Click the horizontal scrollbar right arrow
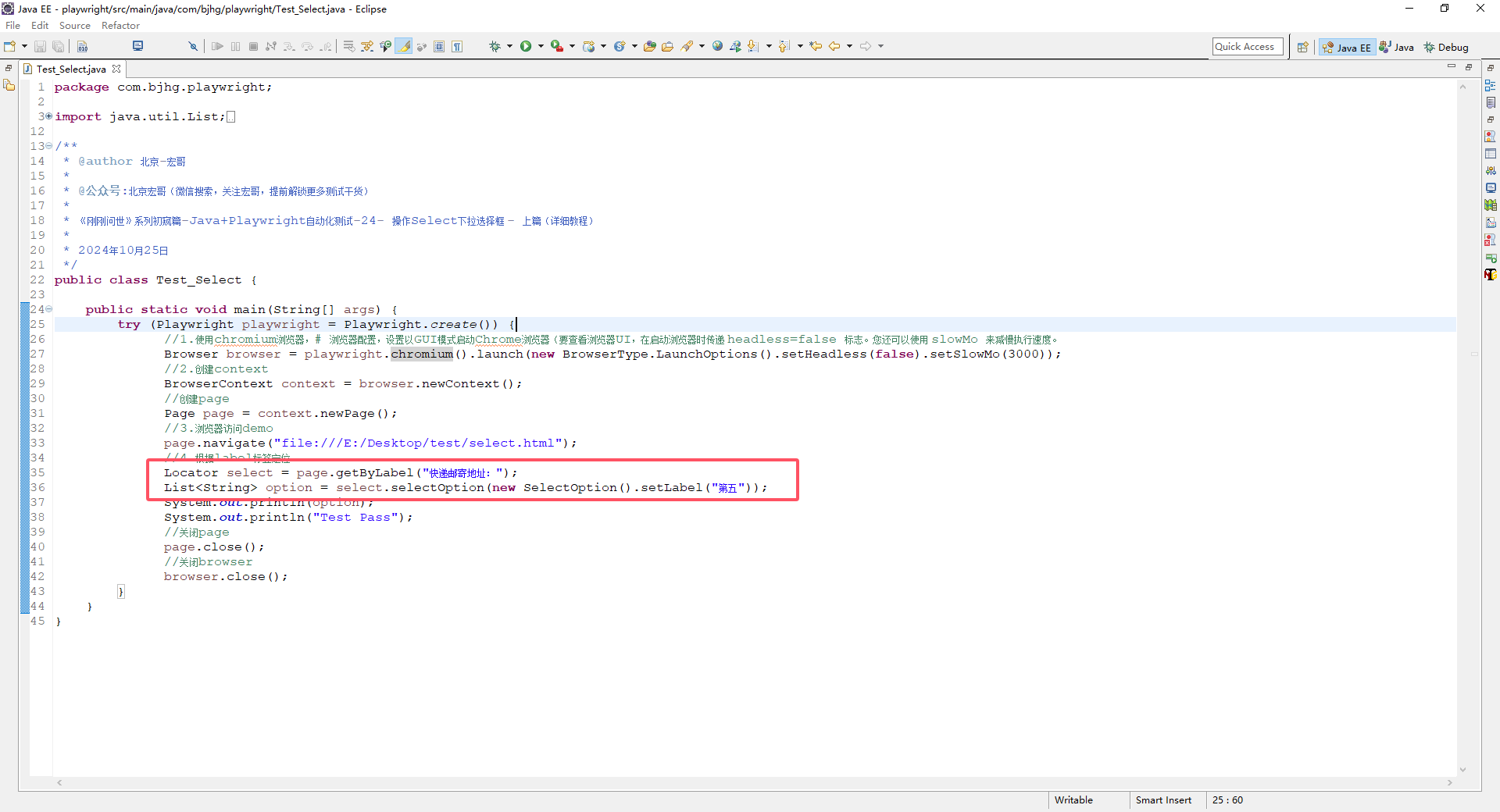1500x812 pixels. click(x=1449, y=782)
